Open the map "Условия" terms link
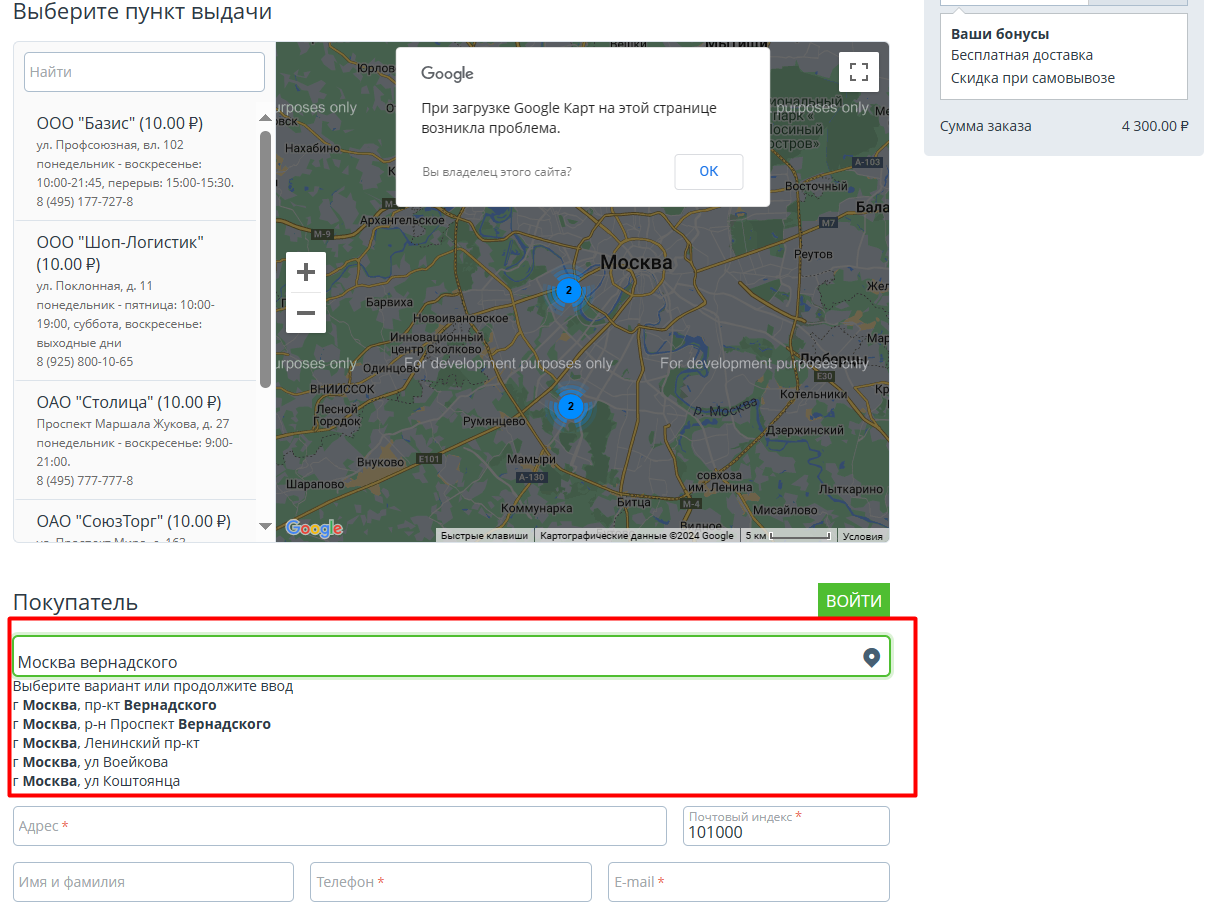 pos(863,536)
